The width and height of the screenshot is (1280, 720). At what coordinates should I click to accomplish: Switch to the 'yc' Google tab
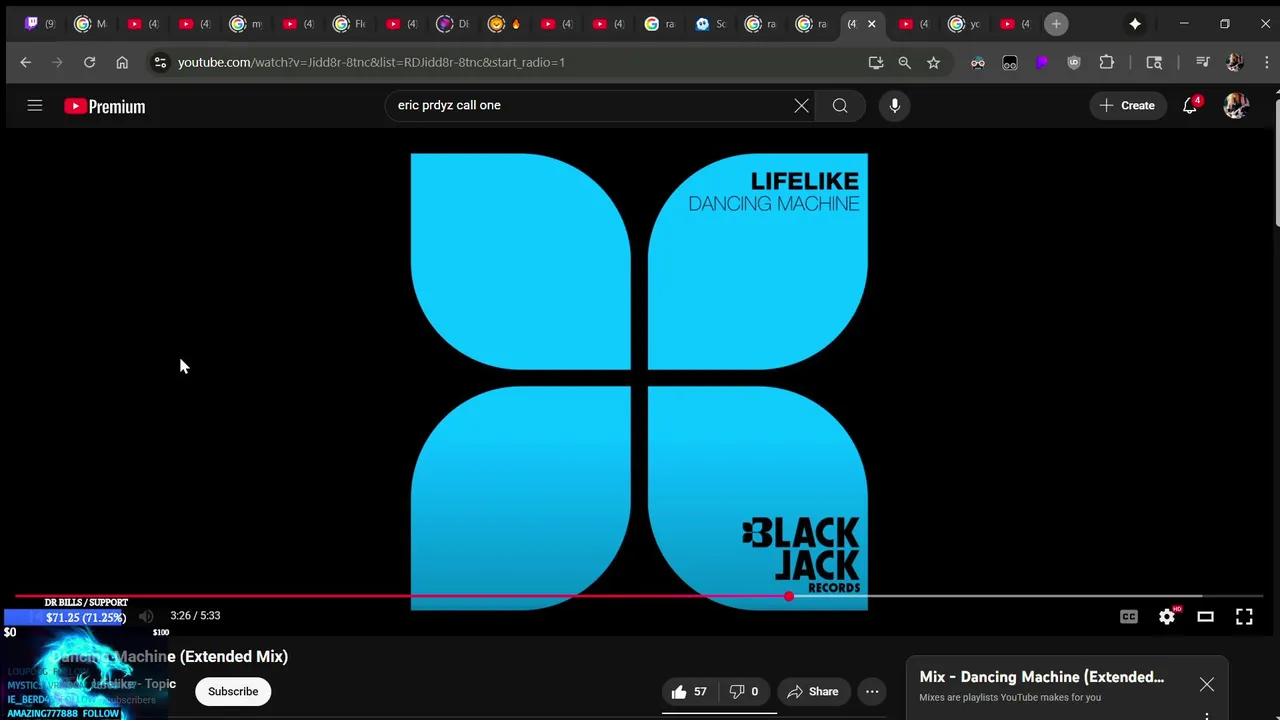pos(964,24)
